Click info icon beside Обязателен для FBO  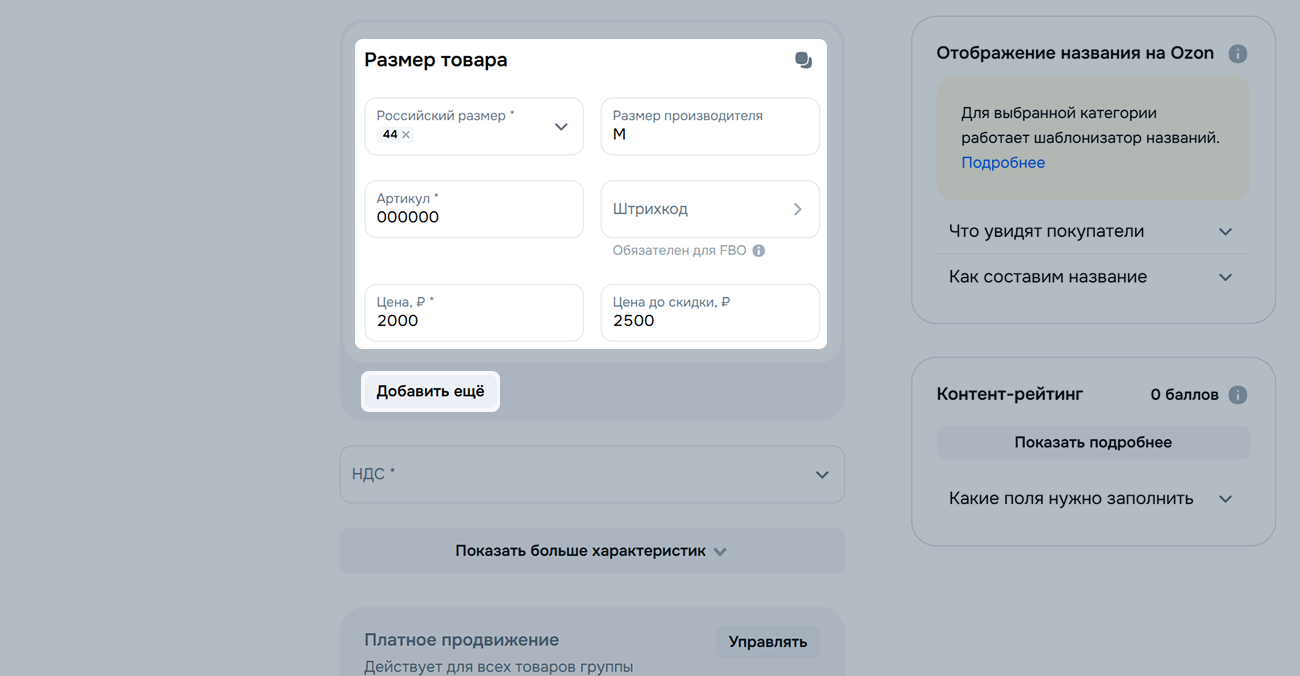click(x=759, y=251)
